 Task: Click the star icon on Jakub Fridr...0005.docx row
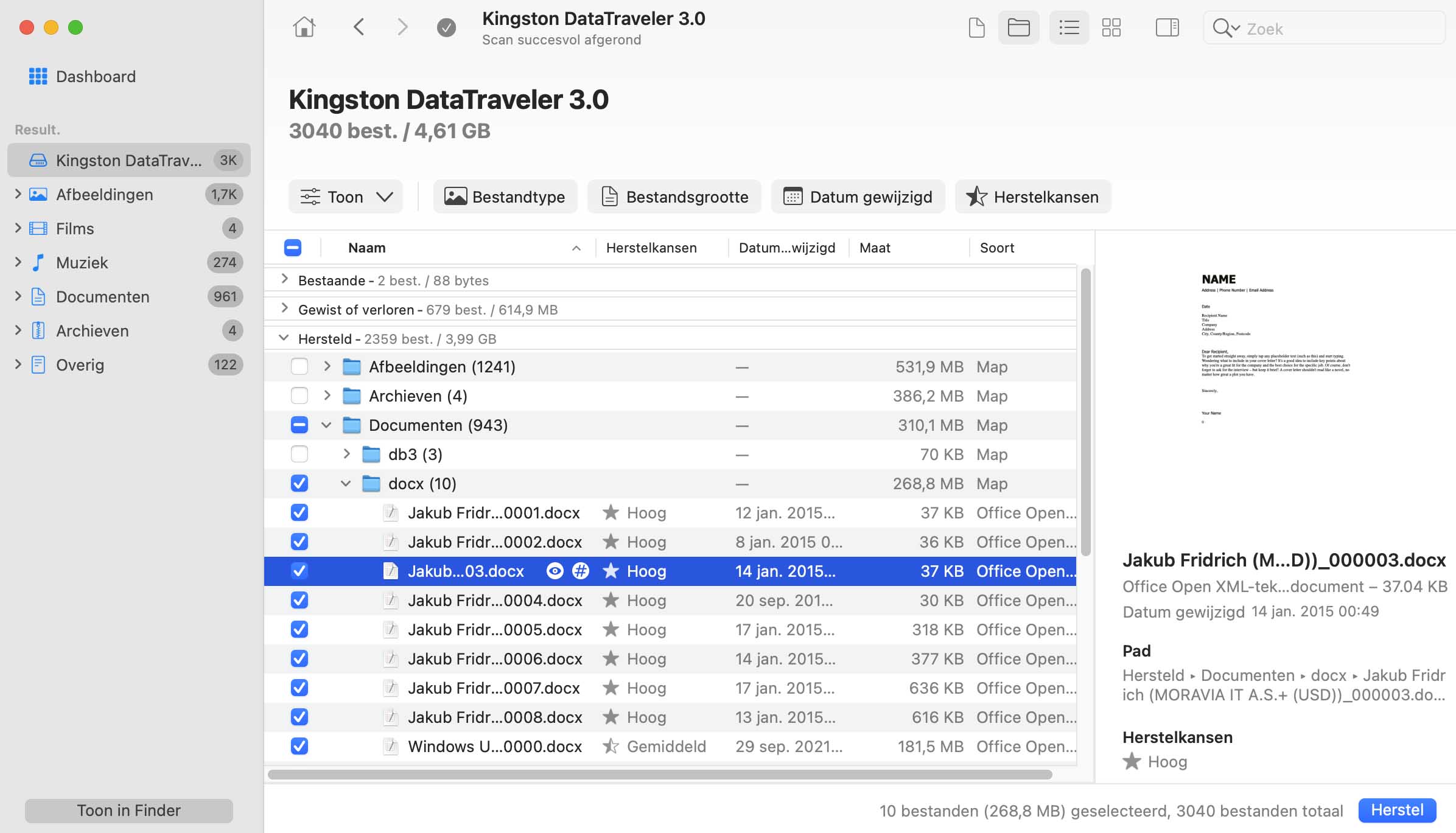click(611, 630)
